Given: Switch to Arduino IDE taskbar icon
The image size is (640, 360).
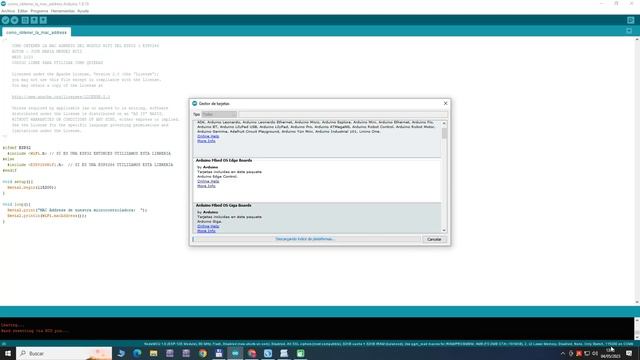Looking at the screenshot, I should point(235,353).
